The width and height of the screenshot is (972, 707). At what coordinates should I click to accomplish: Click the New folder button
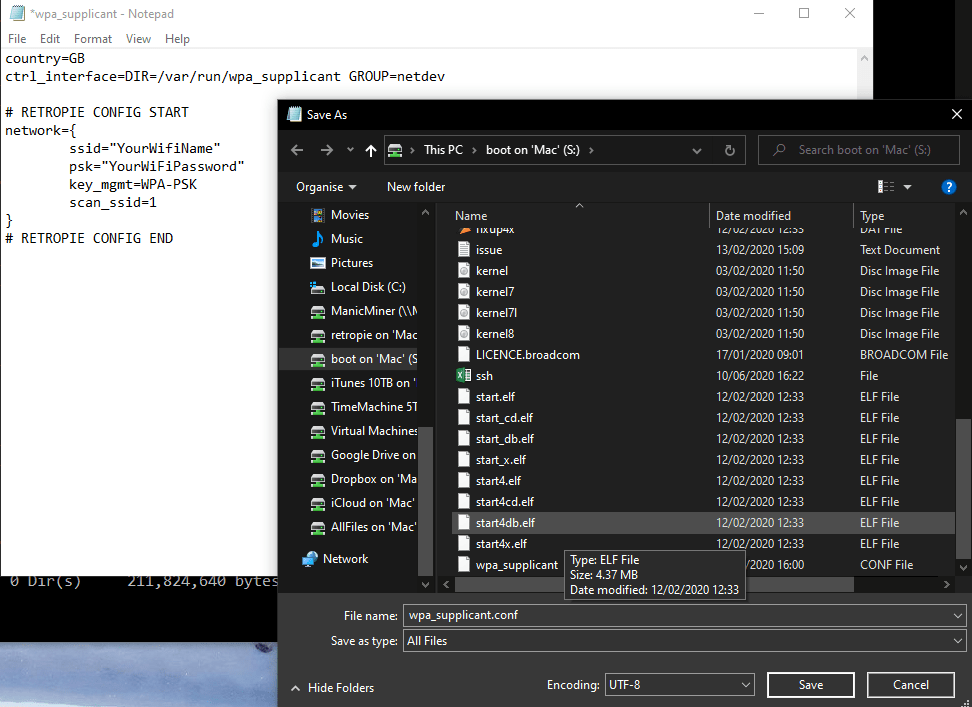pyautogui.click(x=416, y=187)
